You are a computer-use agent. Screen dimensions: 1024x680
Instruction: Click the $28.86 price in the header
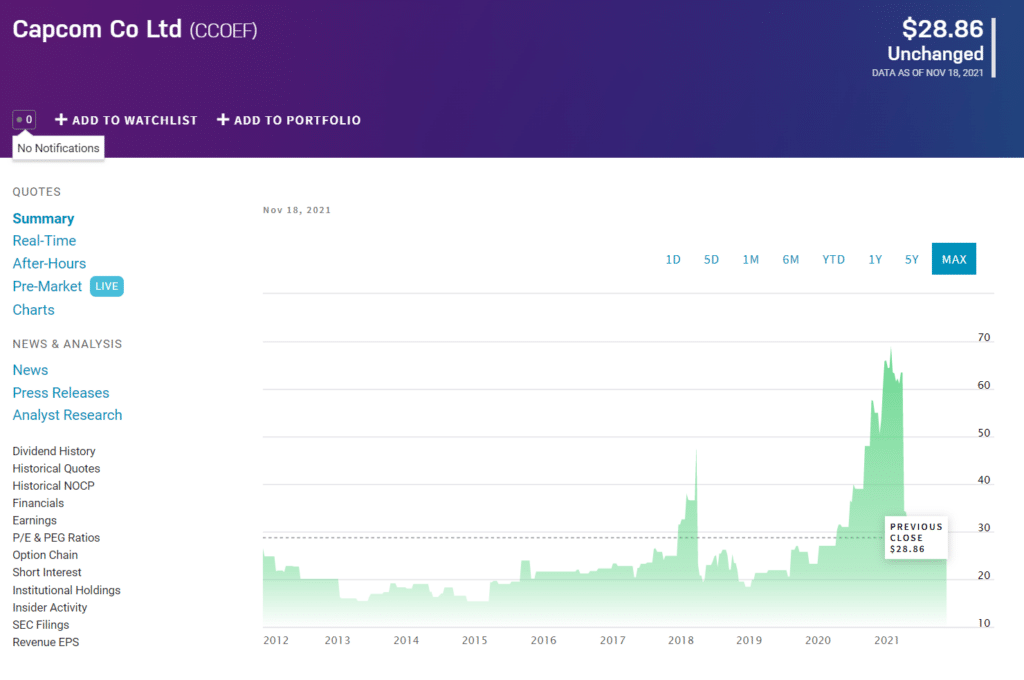tap(942, 29)
